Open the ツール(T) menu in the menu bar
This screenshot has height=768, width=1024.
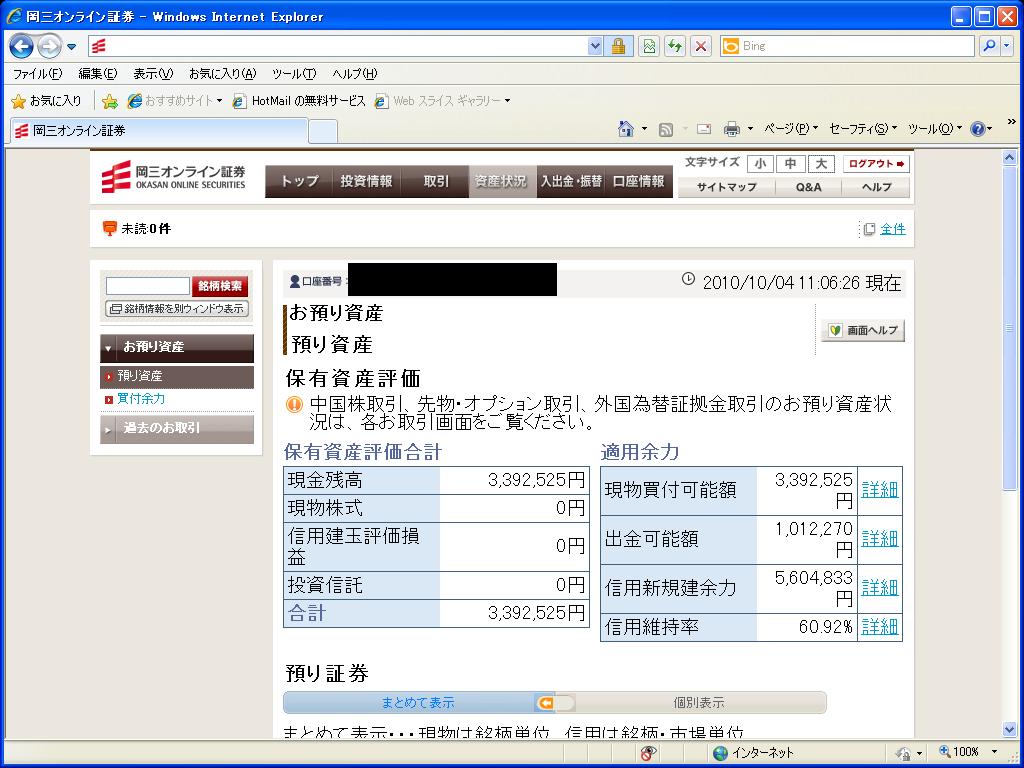(294, 74)
